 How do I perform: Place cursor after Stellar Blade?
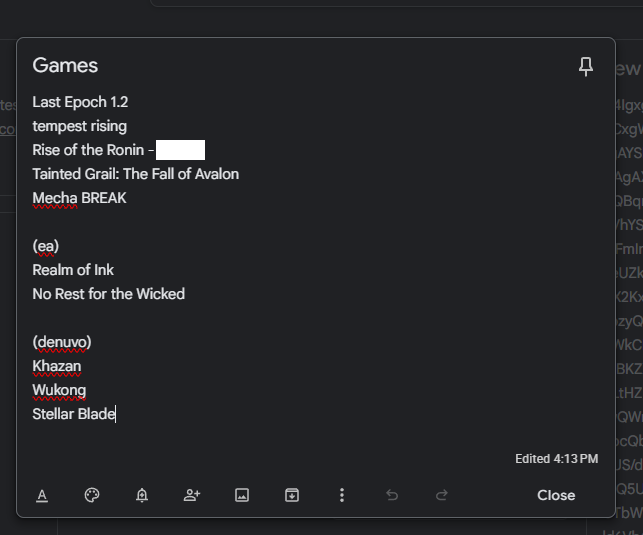click(115, 414)
